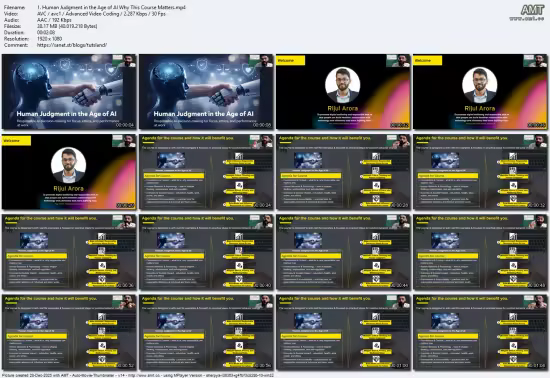Select the Agenda frame at 00:00:40
The height and width of the screenshot is (378, 550).
[206, 252]
